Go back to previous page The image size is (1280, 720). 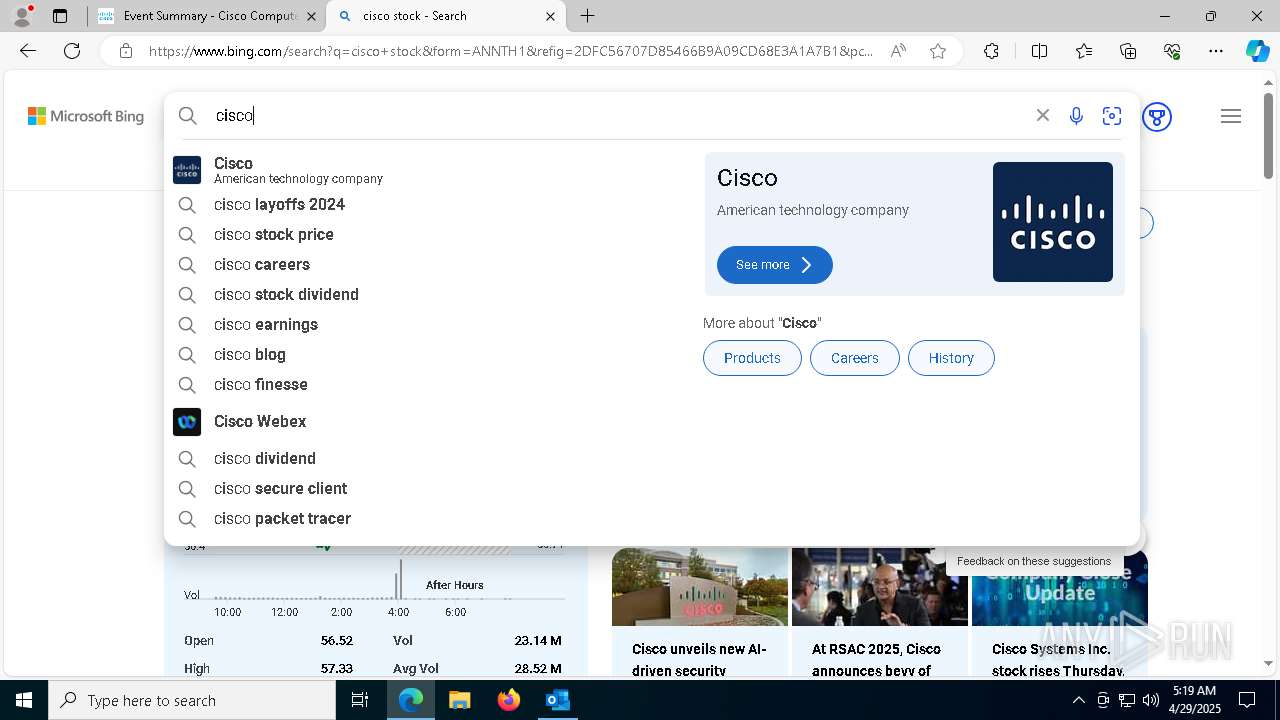pos(28,51)
